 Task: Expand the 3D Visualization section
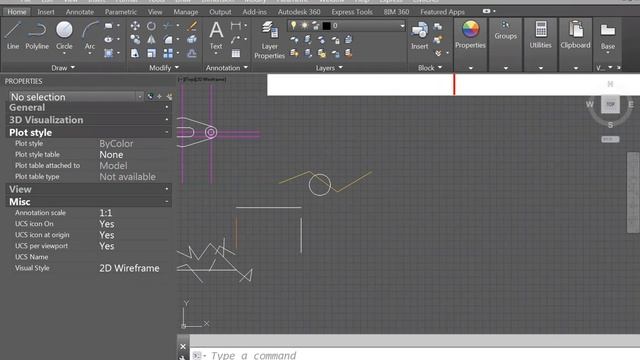(167, 120)
